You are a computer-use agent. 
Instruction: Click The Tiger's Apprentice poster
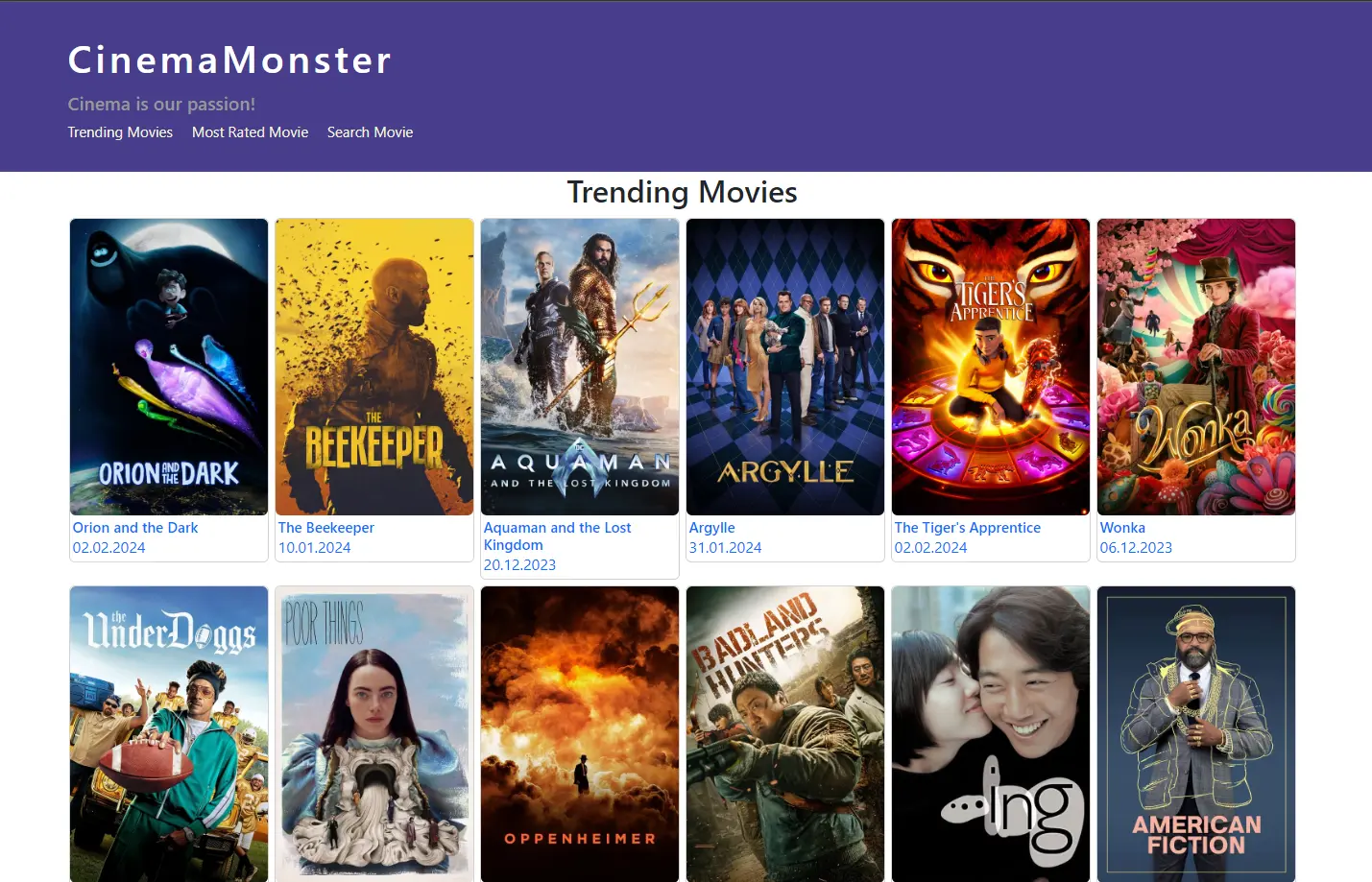point(990,366)
